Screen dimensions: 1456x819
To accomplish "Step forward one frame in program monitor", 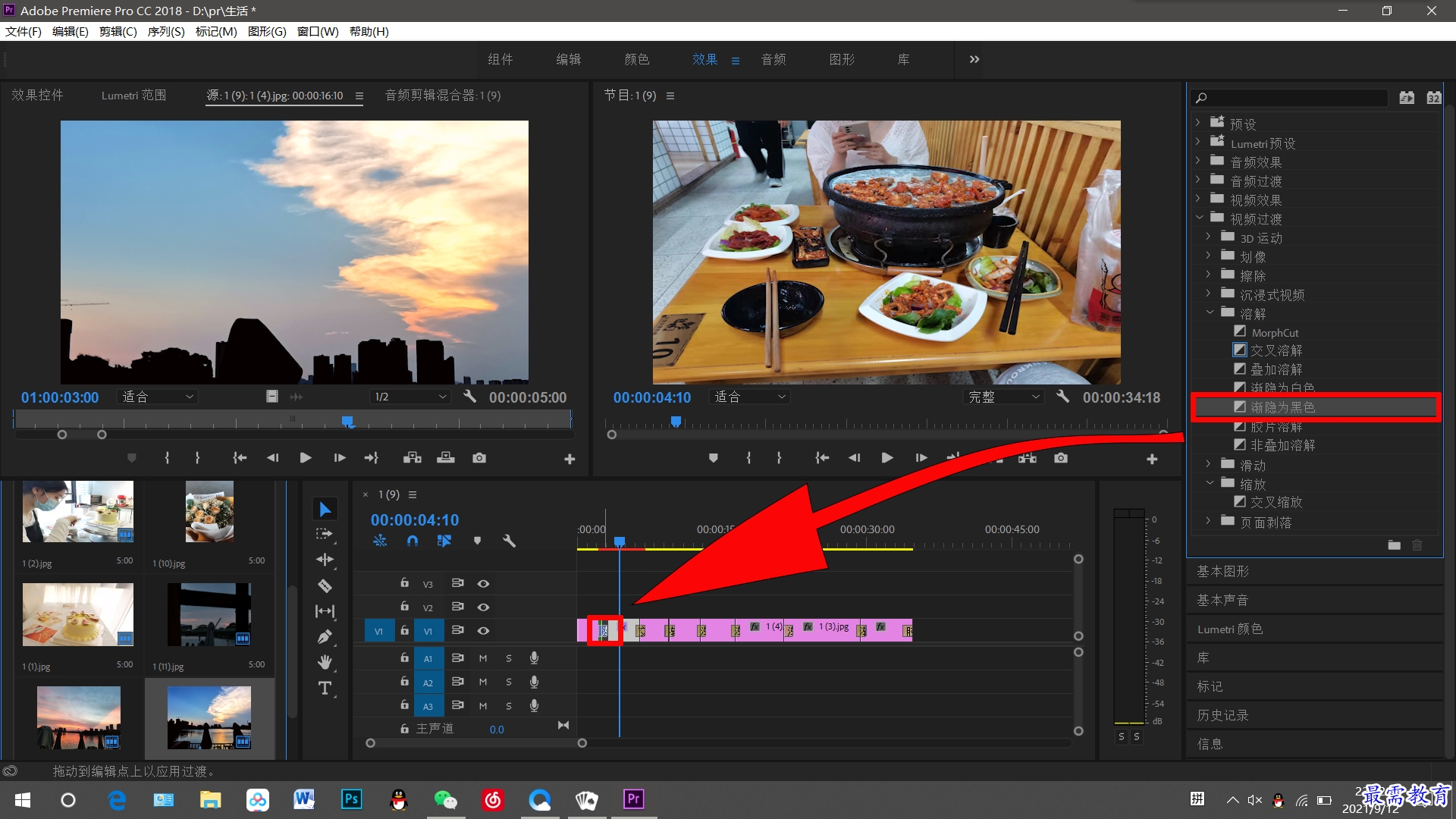I will (921, 458).
